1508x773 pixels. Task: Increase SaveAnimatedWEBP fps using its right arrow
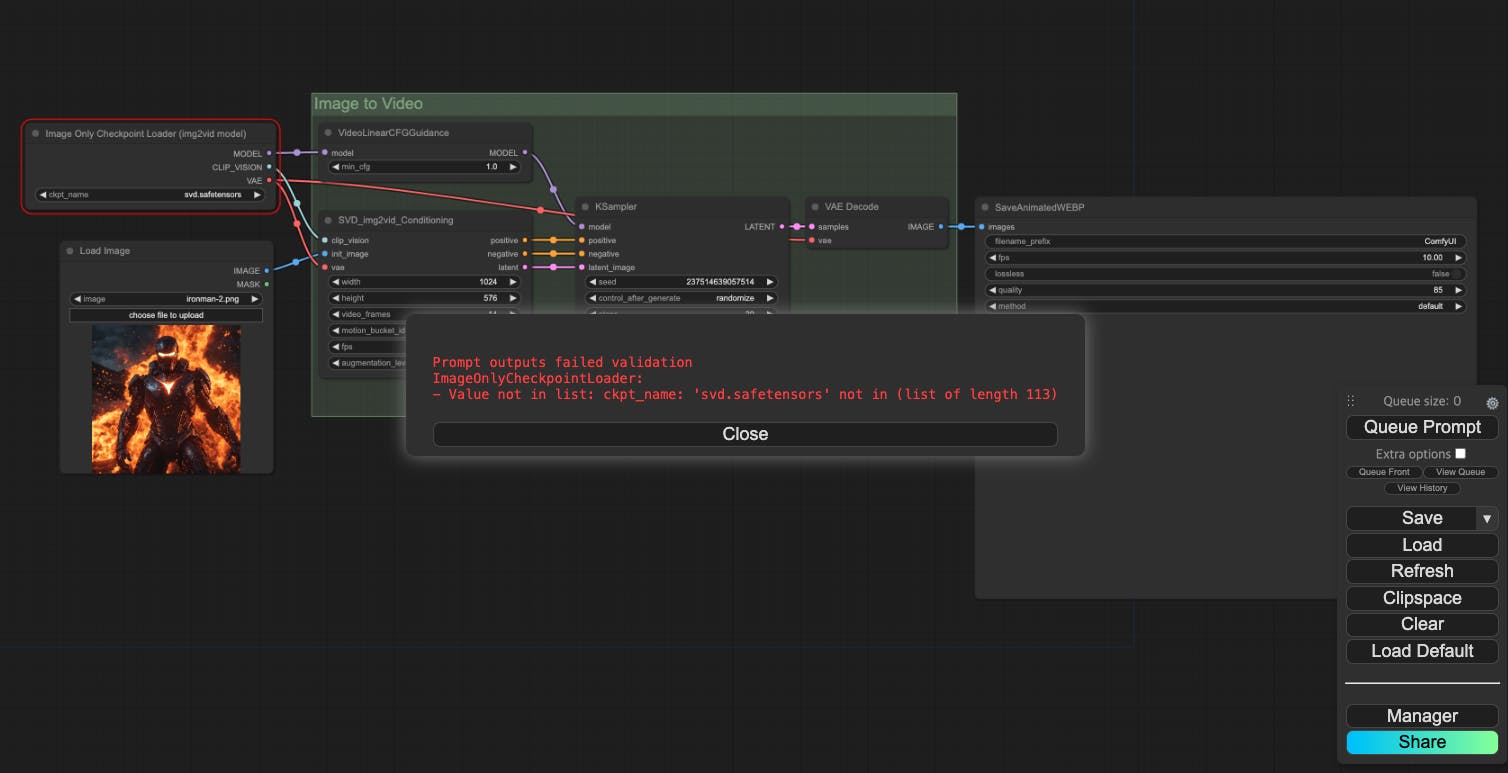1460,258
